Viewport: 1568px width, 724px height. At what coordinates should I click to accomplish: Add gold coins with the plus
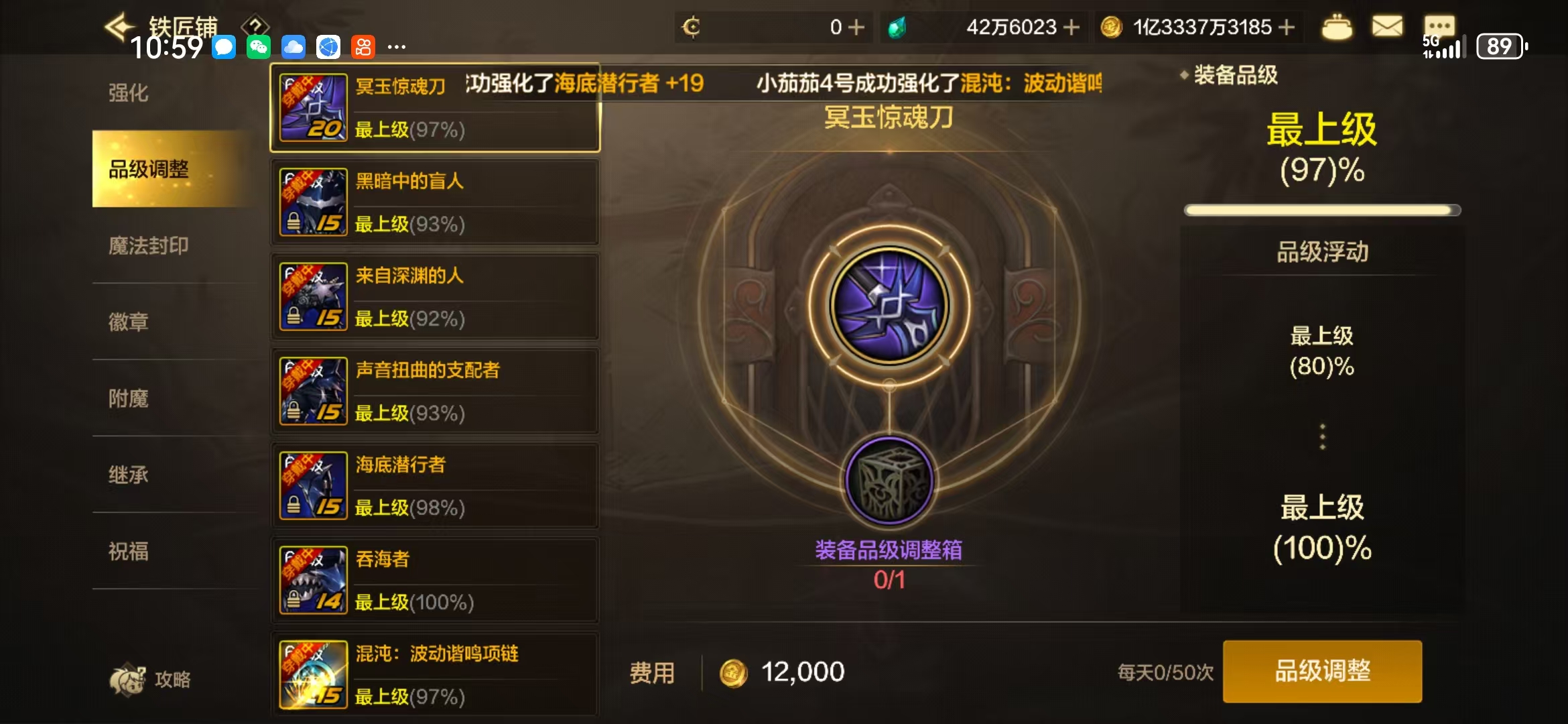click(x=1287, y=27)
